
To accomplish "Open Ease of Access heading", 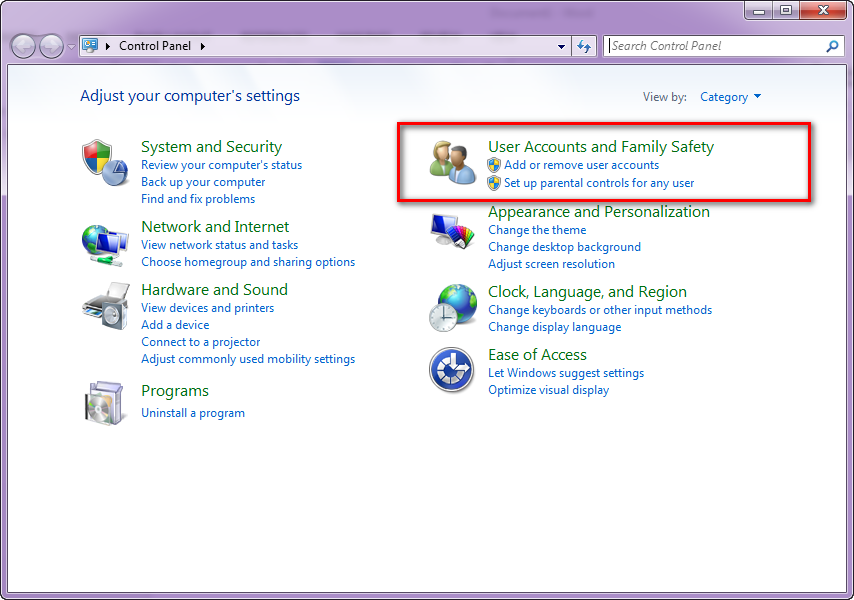I will (537, 355).
